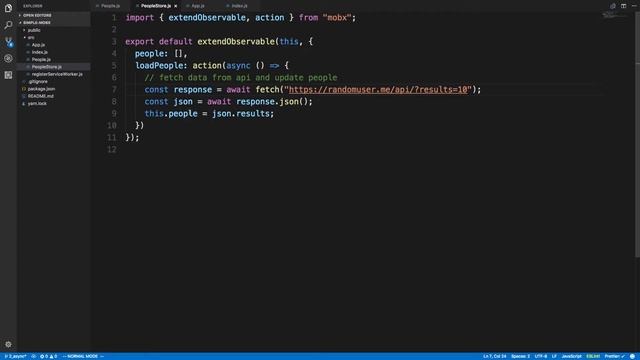Change the JavaScript language mode
Image resolution: width=640 pixels, height=360 pixels.
click(x=571, y=356)
